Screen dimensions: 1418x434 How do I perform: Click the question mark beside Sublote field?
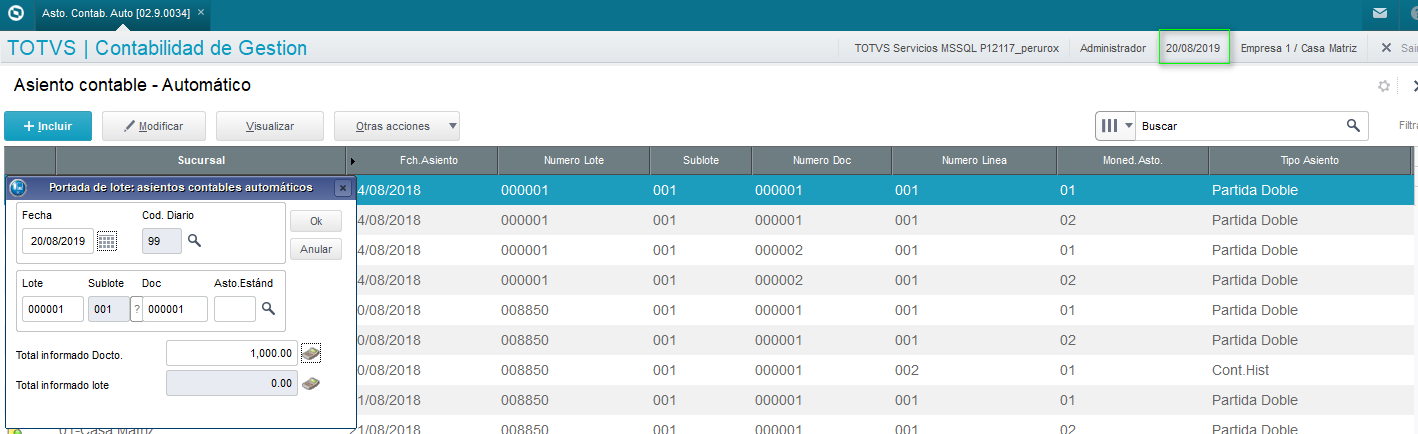(x=136, y=310)
